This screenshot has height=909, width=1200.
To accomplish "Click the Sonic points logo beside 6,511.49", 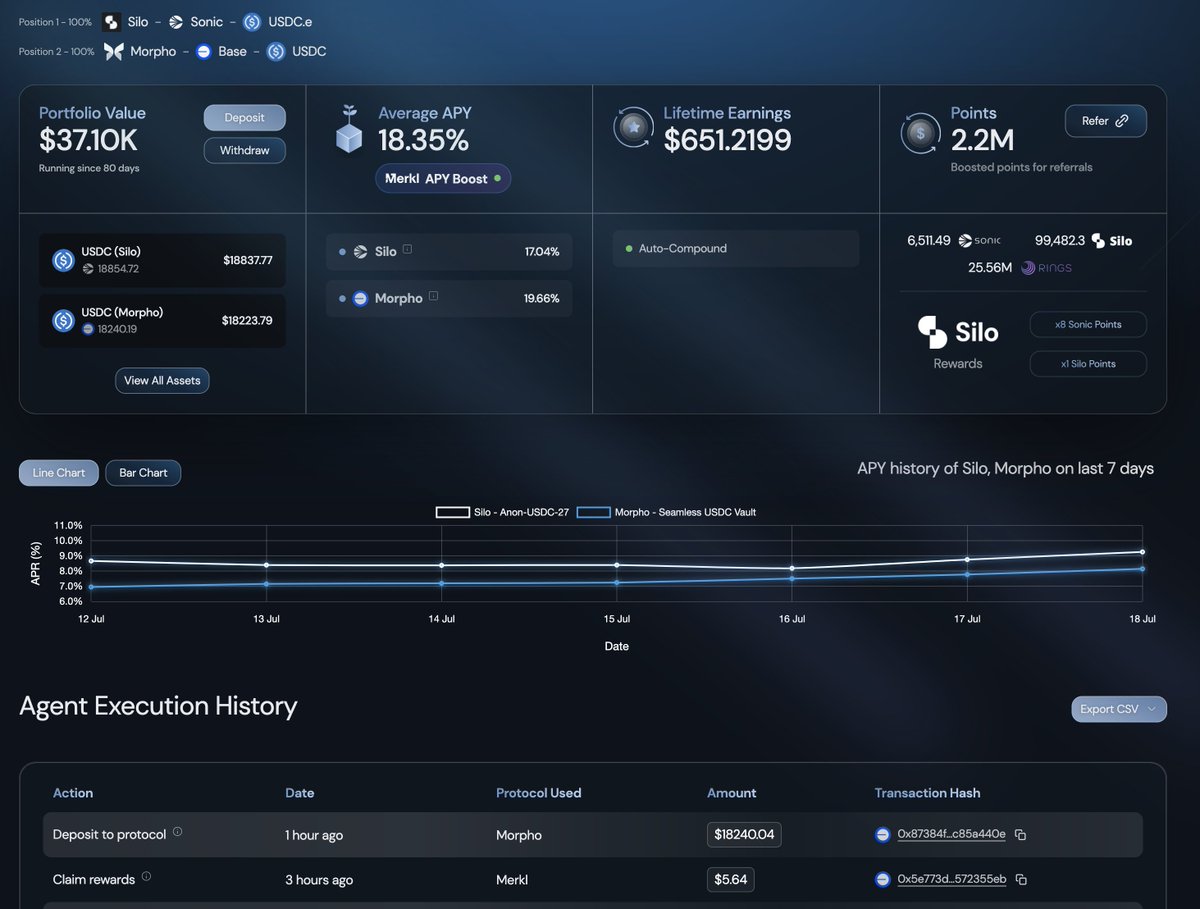I will [979, 241].
